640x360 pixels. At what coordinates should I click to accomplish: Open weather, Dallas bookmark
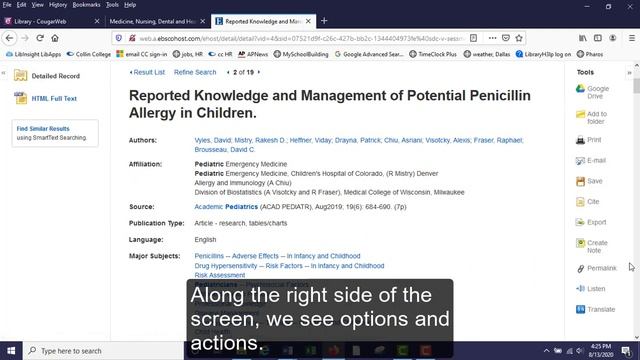487,54
